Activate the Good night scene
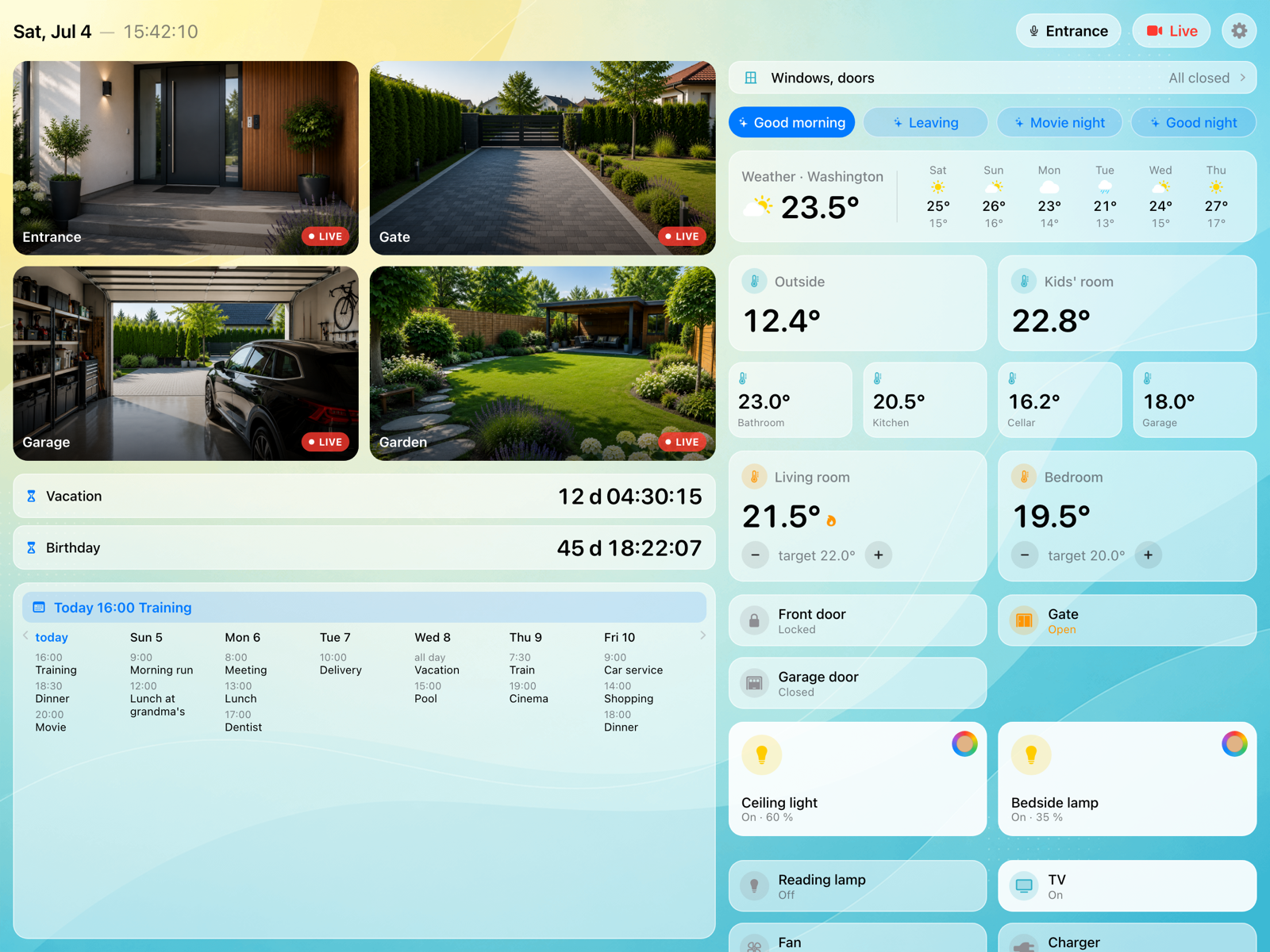 (1194, 122)
